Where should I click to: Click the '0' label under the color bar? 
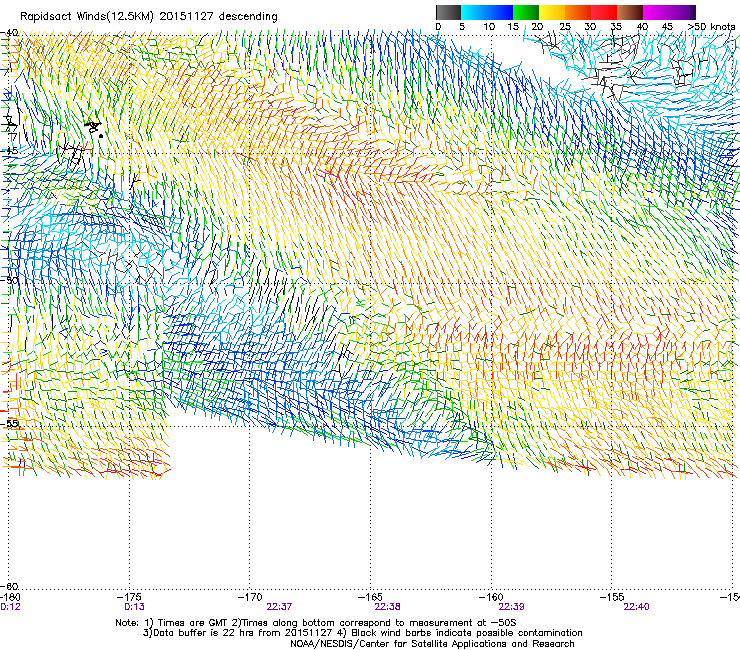click(x=438, y=27)
